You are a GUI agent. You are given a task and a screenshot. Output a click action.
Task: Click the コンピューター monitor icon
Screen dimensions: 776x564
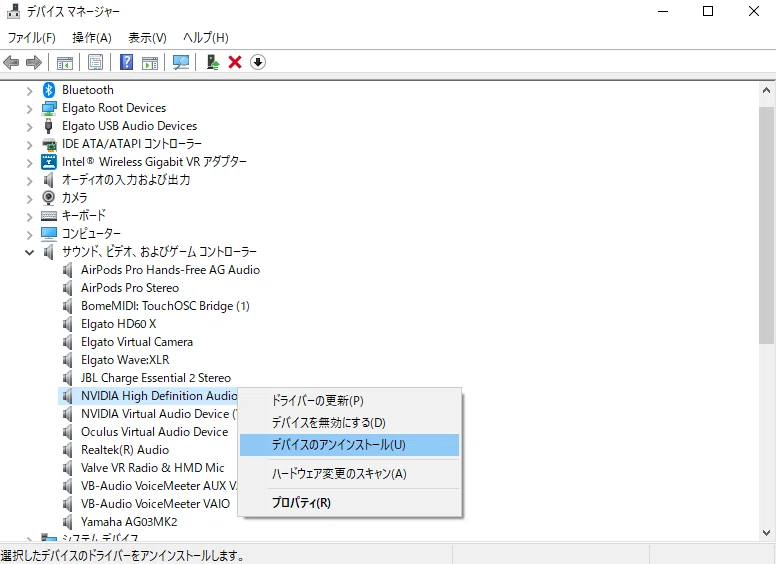pyautogui.click(x=49, y=234)
